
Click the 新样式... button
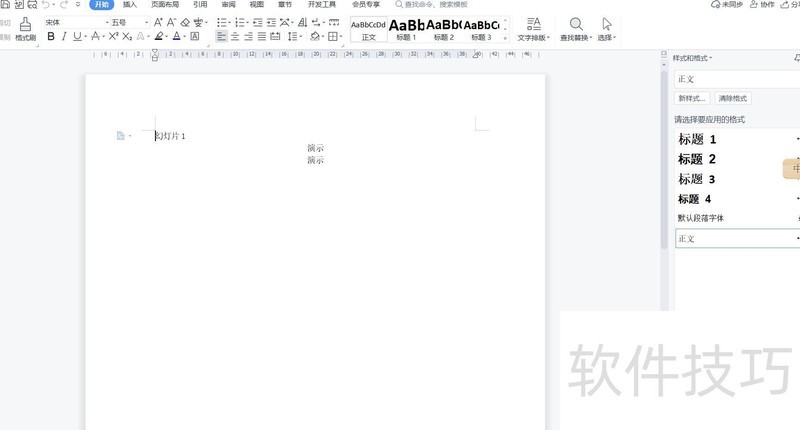(x=692, y=98)
